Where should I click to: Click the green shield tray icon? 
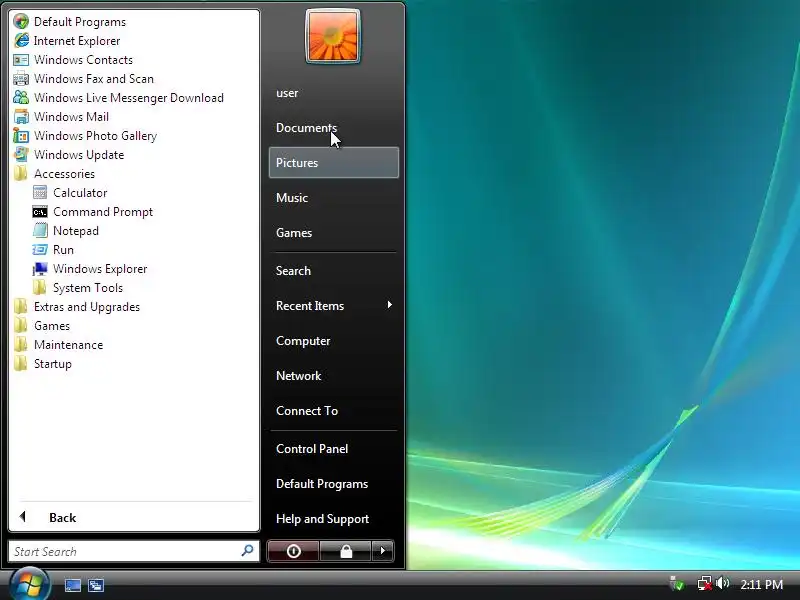coord(677,584)
